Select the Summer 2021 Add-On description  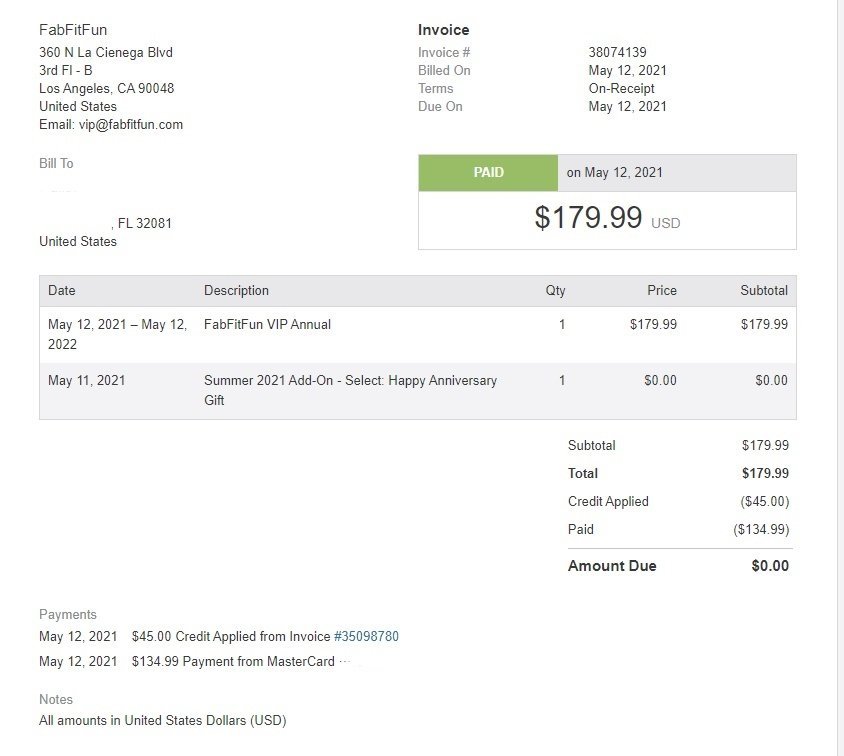coord(350,390)
